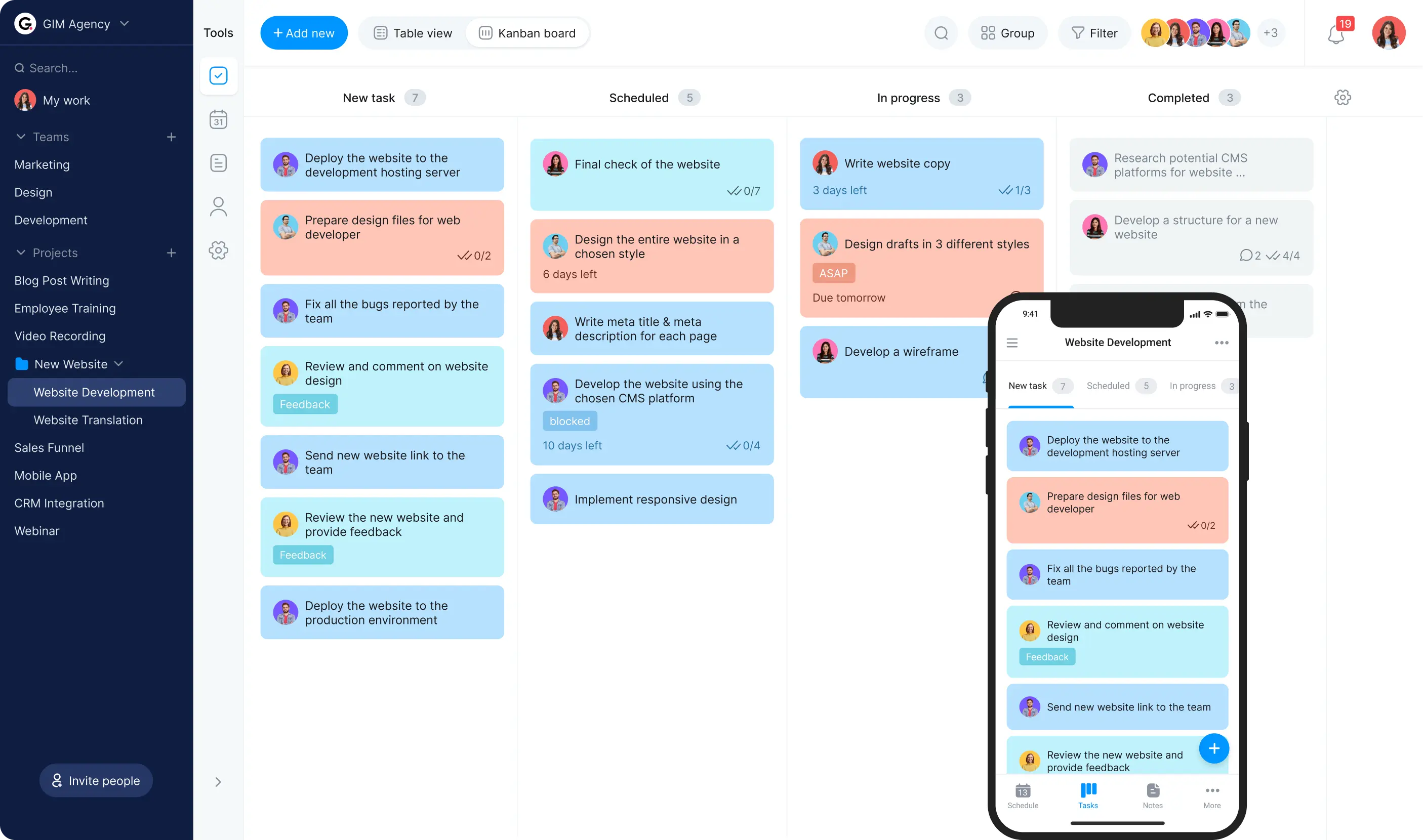Select the Development team in sidebar
The height and width of the screenshot is (840, 1423).
pyautogui.click(x=50, y=219)
